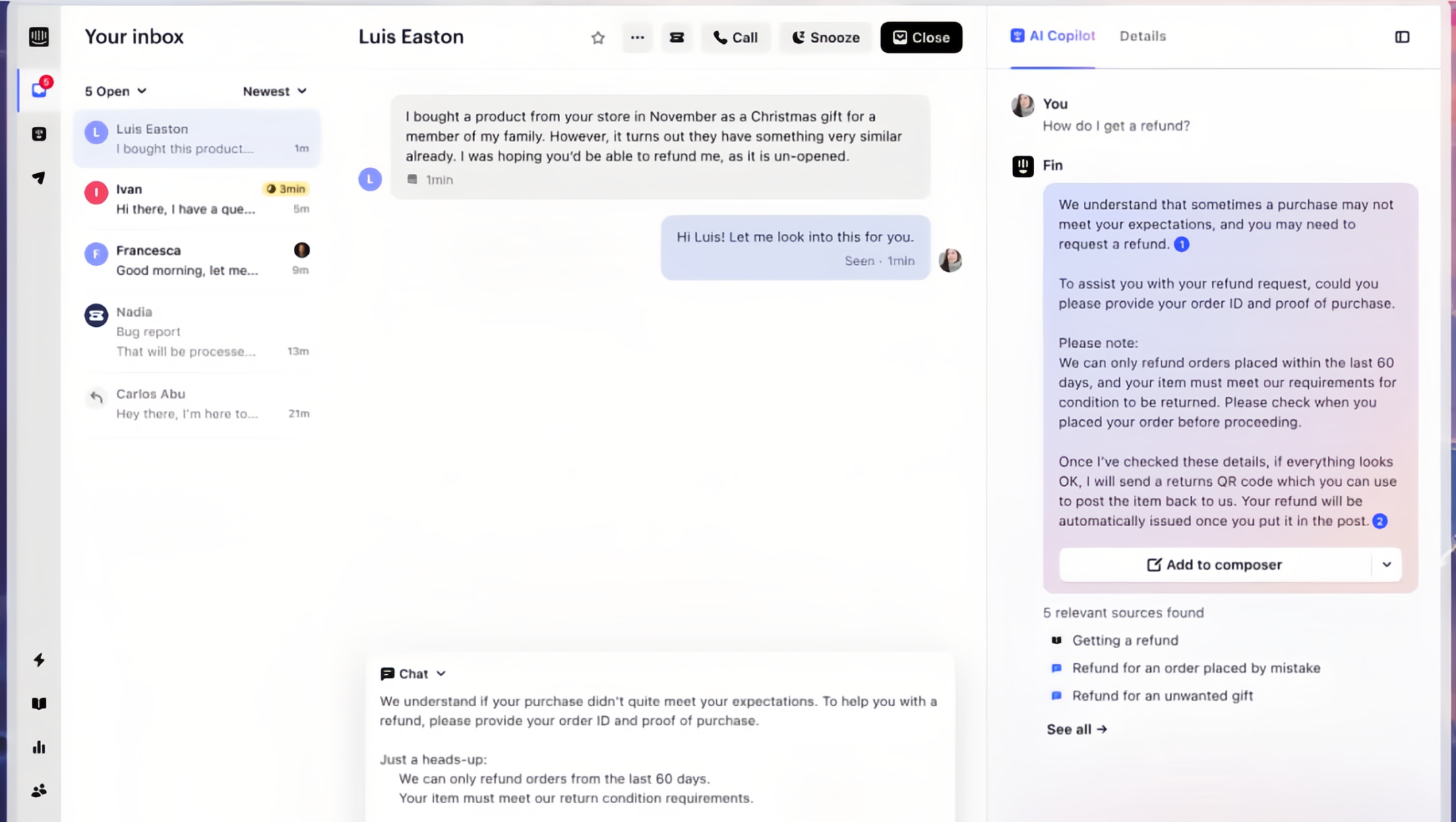Open Outbound paper plane sidebar icon
Image resolution: width=1456 pixels, height=822 pixels.
[x=39, y=178]
